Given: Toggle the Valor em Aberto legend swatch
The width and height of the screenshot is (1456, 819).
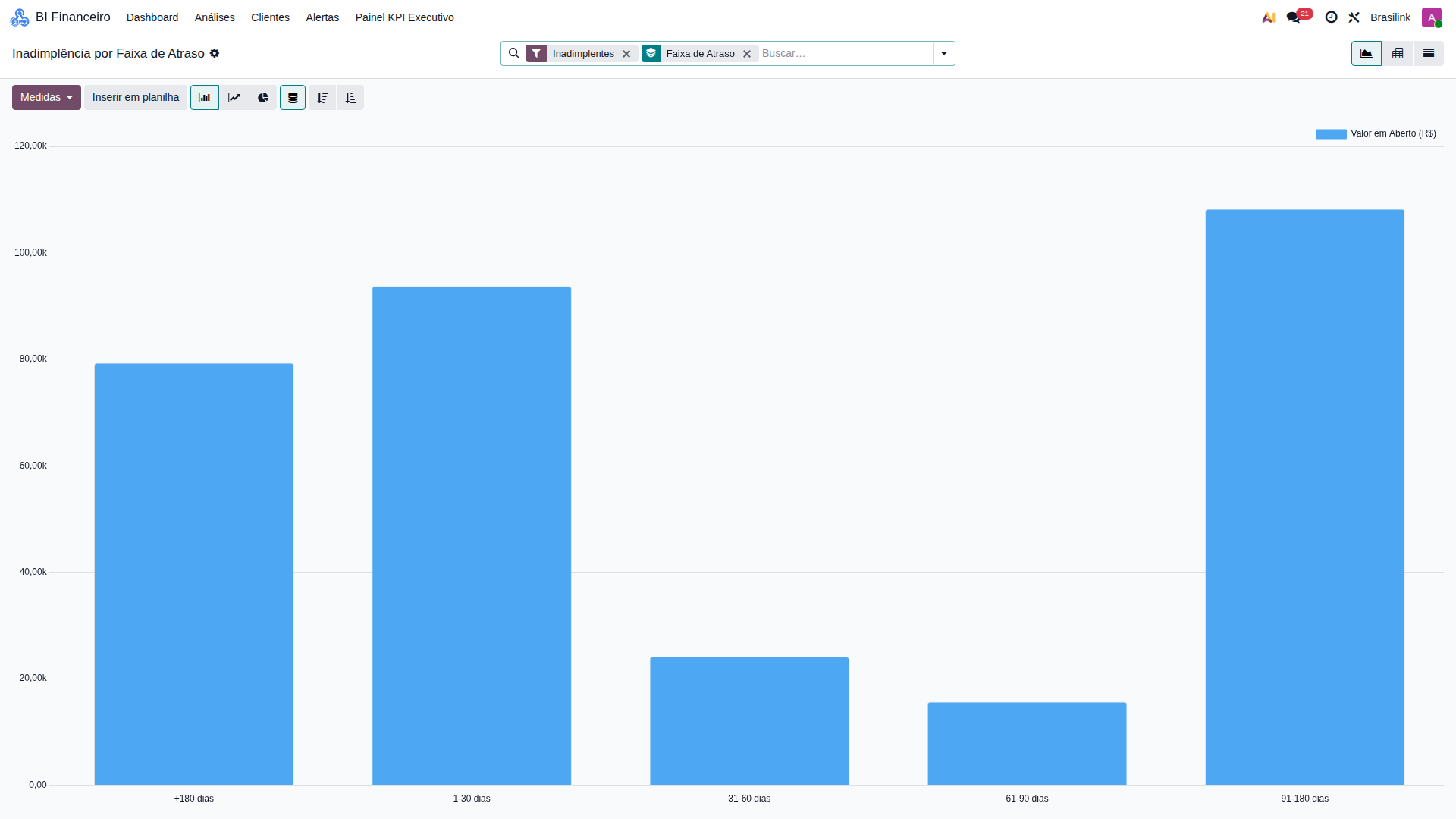Looking at the screenshot, I should pyautogui.click(x=1331, y=134).
